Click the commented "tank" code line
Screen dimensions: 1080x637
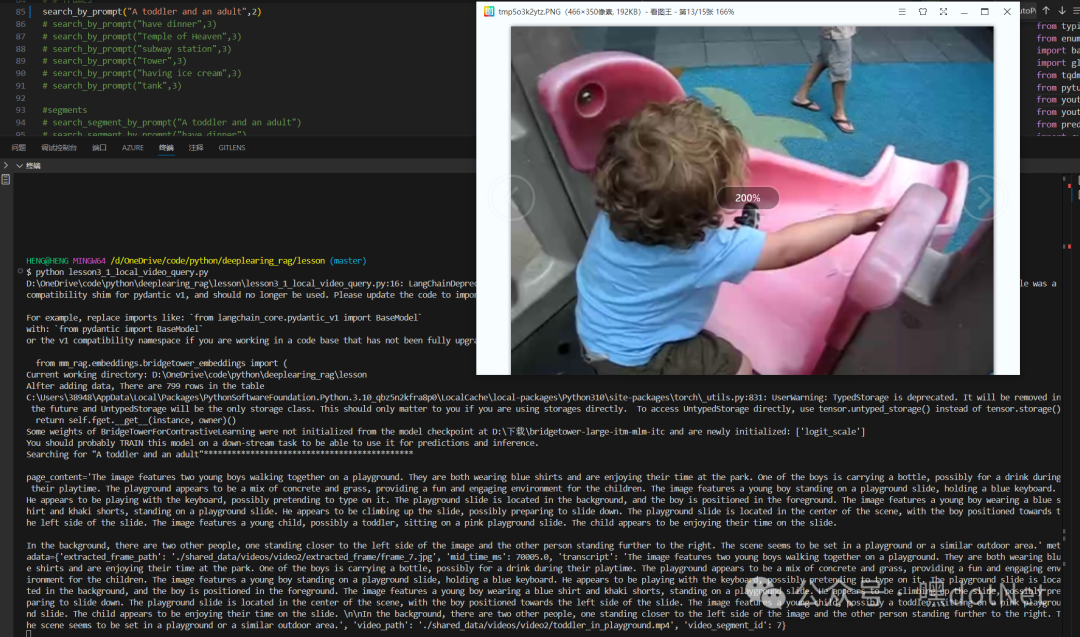pyautogui.click(x=112, y=85)
